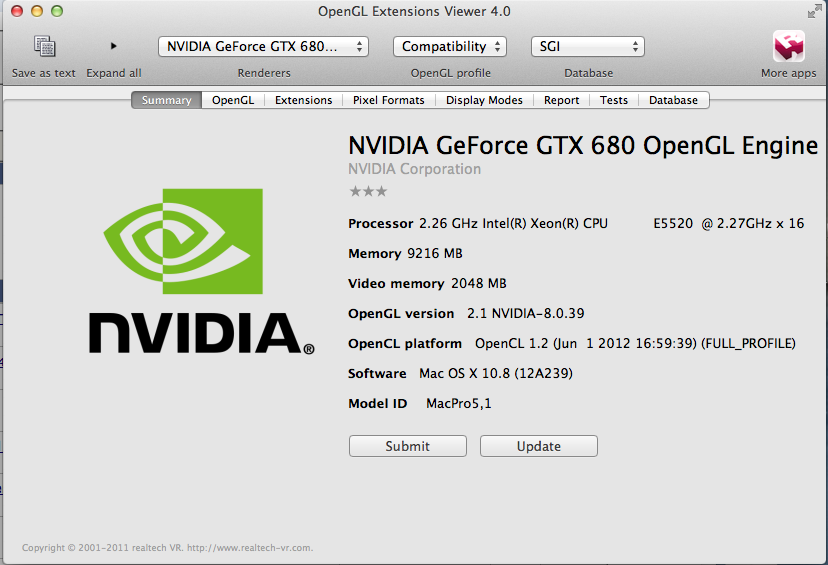Switch to the Tests tab
Viewport: 828px width, 565px height.
pyautogui.click(x=614, y=100)
